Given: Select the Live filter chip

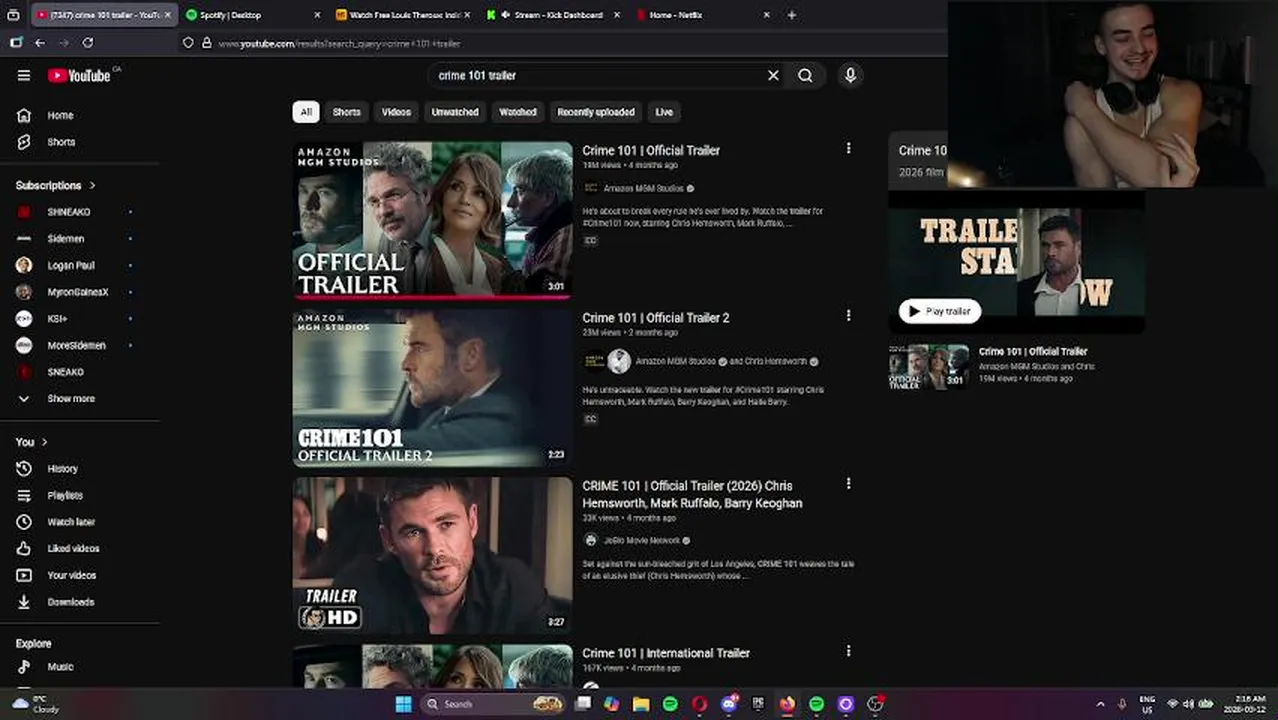Looking at the screenshot, I should [664, 112].
